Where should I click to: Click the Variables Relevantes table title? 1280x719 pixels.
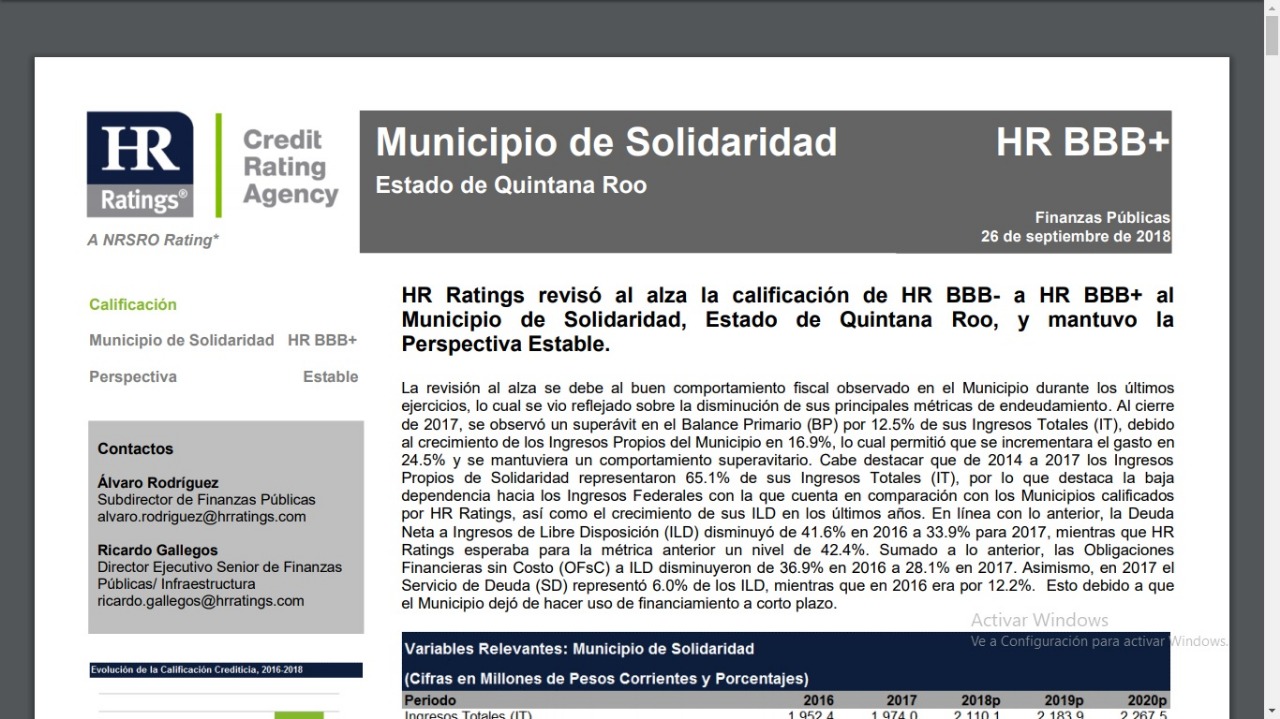579,649
